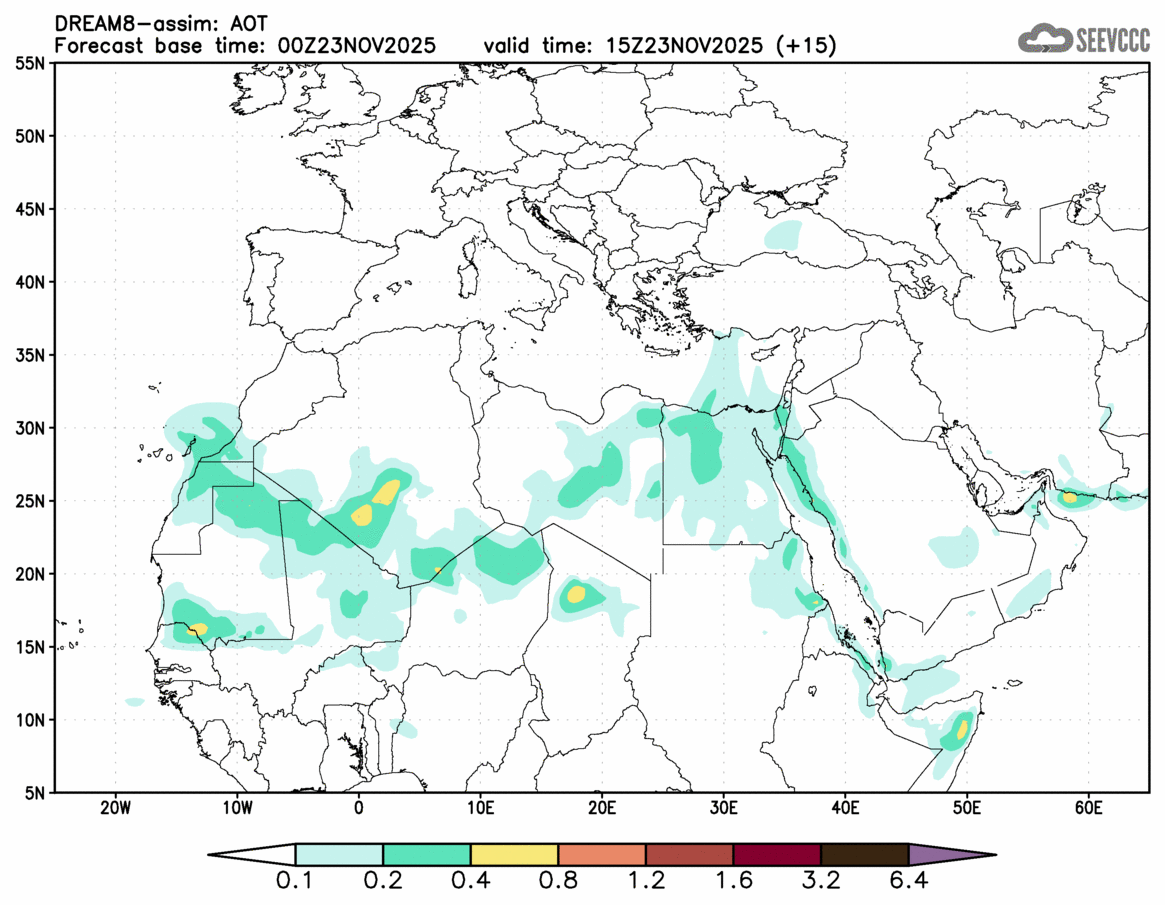This screenshot has height=905, width=1165.
Task: Click the 30N latitude axis label
Action: click(33, 428)
